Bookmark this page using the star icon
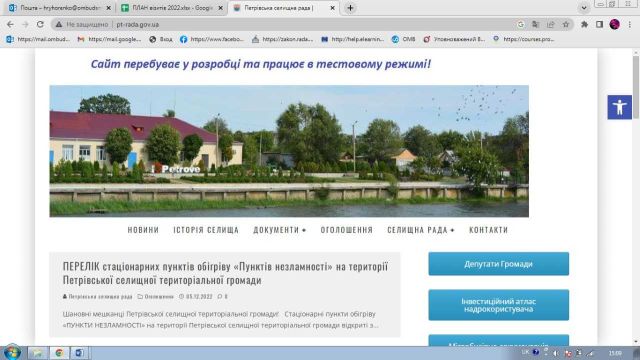Screen dimensions: 640x360 click(566, 24)
